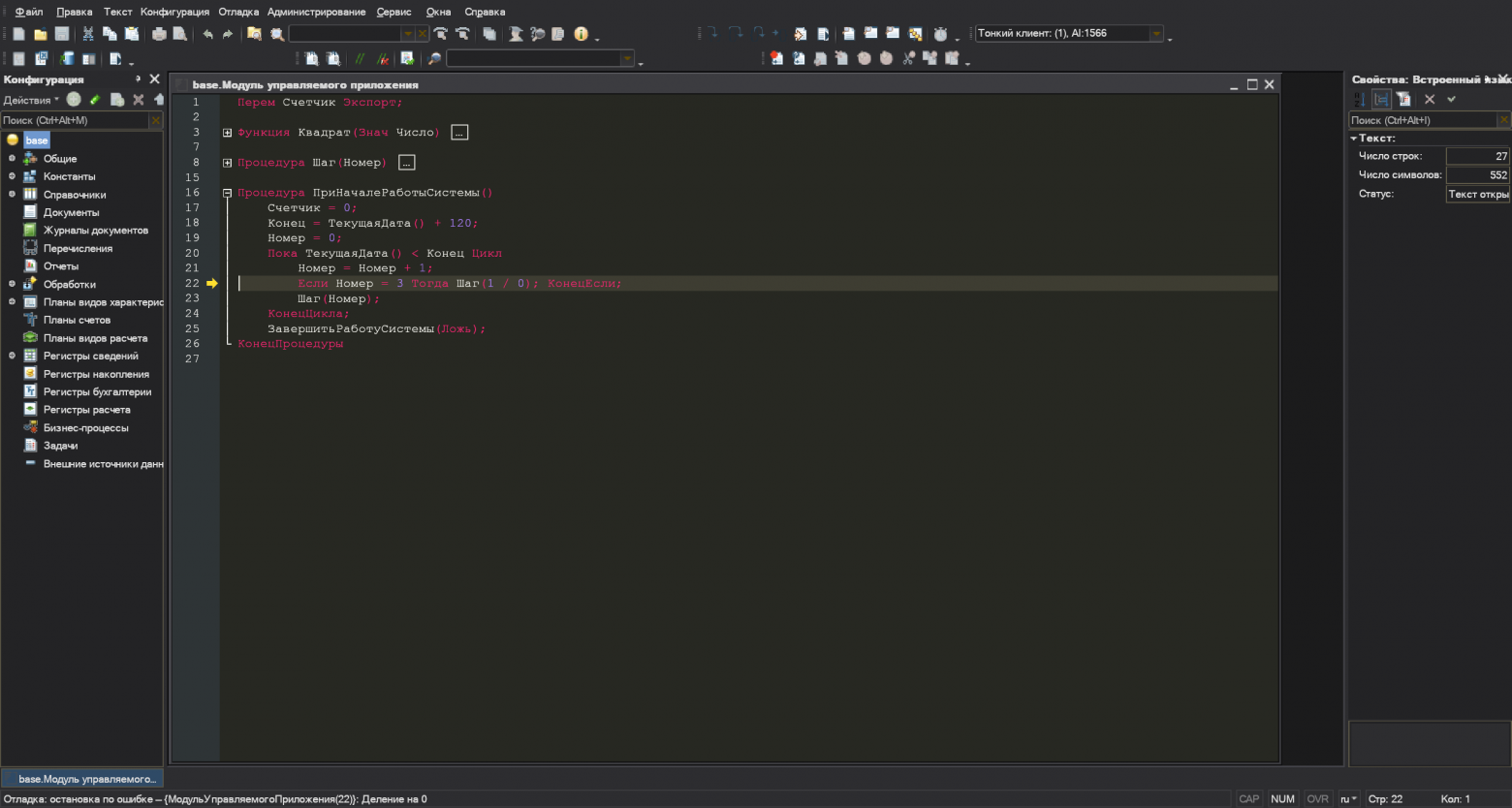Image resolution: width=1512 pixels, height=808 pixels.
Task: Click the orange Help information icon
Action: coord(581,34)
